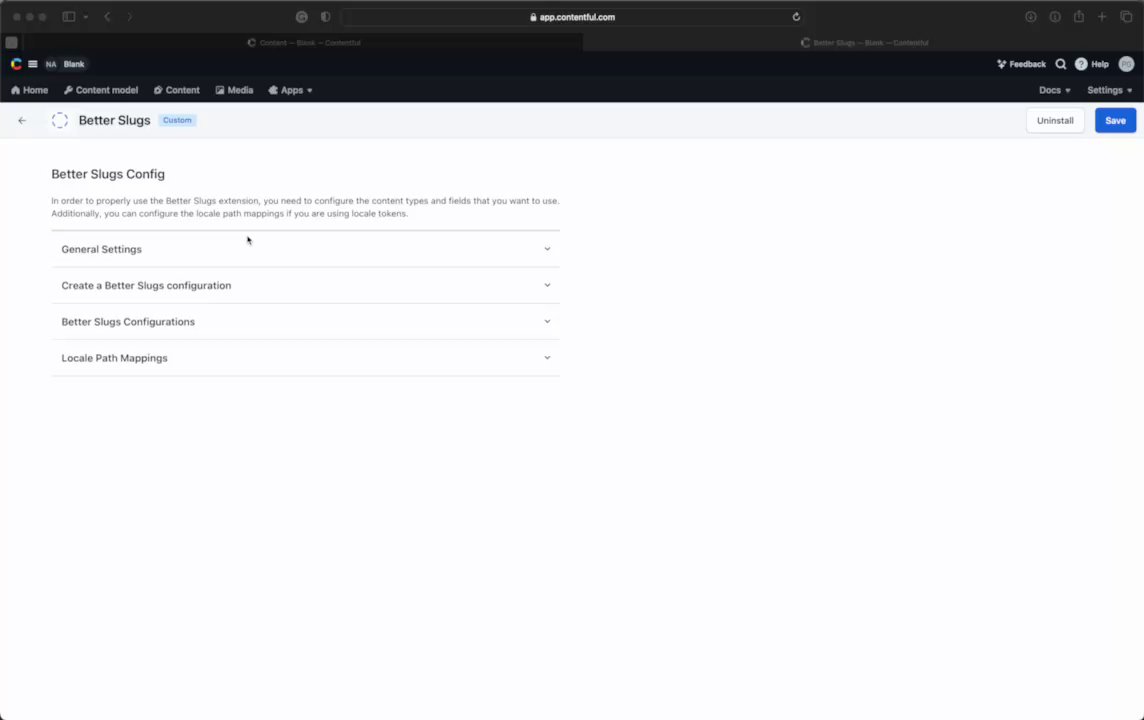Click the Custom tag badge
The height and width of the screenshot is (720, 1144).
pyautogui.click(x=177, y=120)
